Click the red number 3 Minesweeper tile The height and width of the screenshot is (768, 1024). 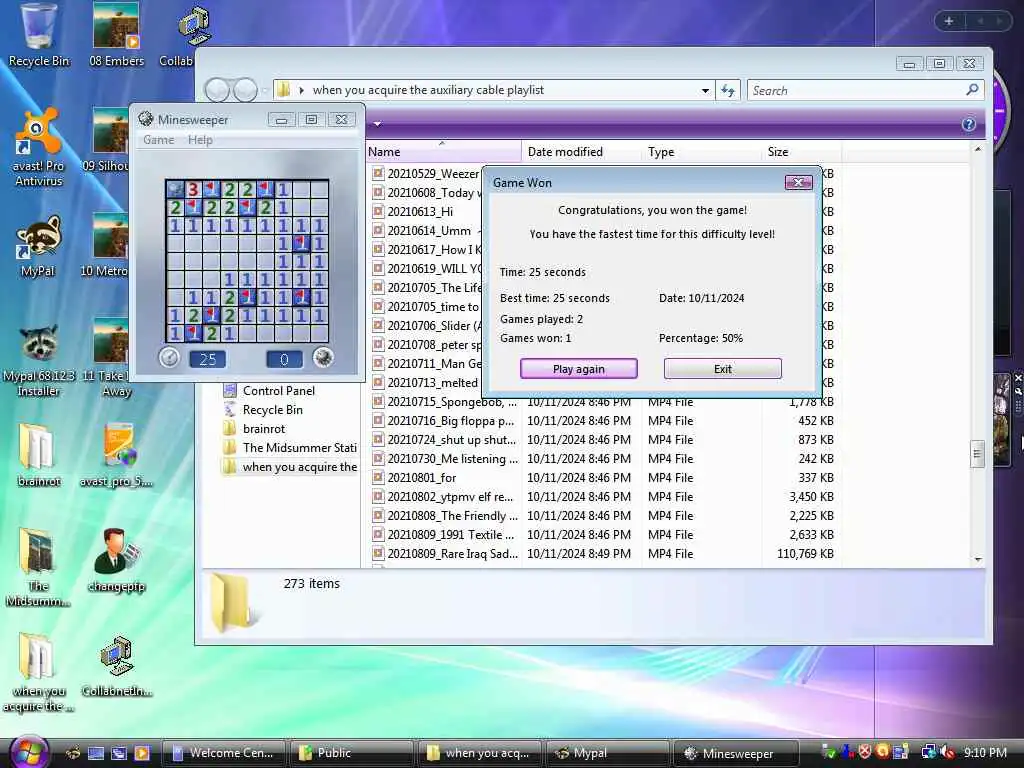(x=193, y=189)
